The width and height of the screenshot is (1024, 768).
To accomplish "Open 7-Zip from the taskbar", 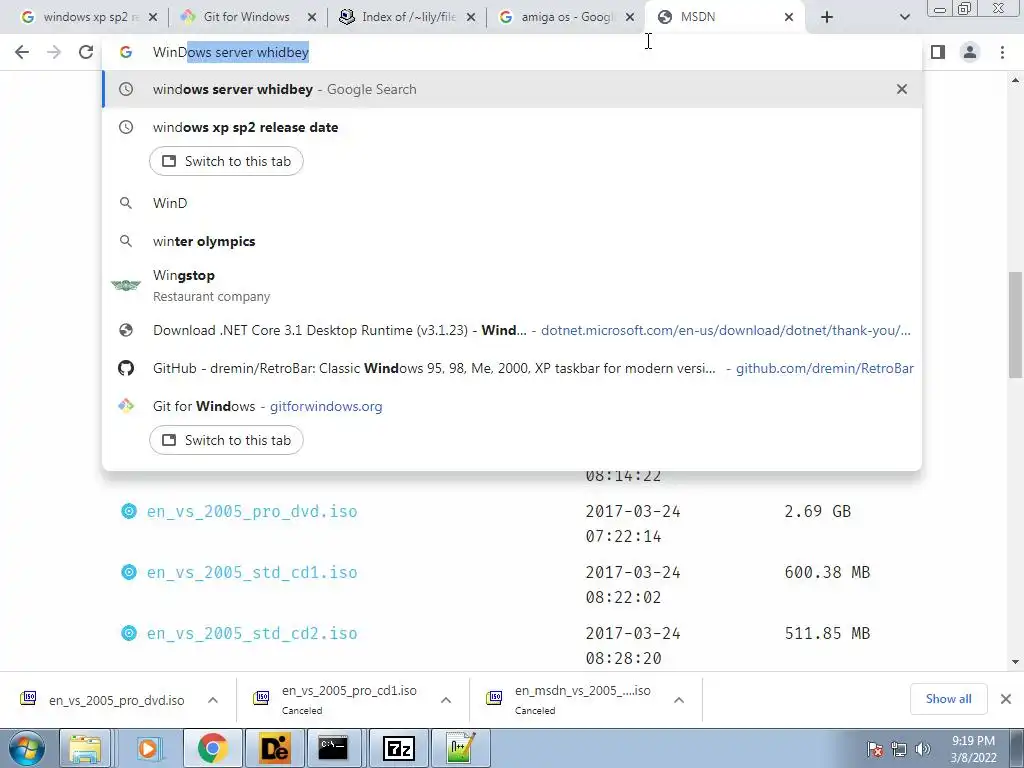I will pos(398,748).
